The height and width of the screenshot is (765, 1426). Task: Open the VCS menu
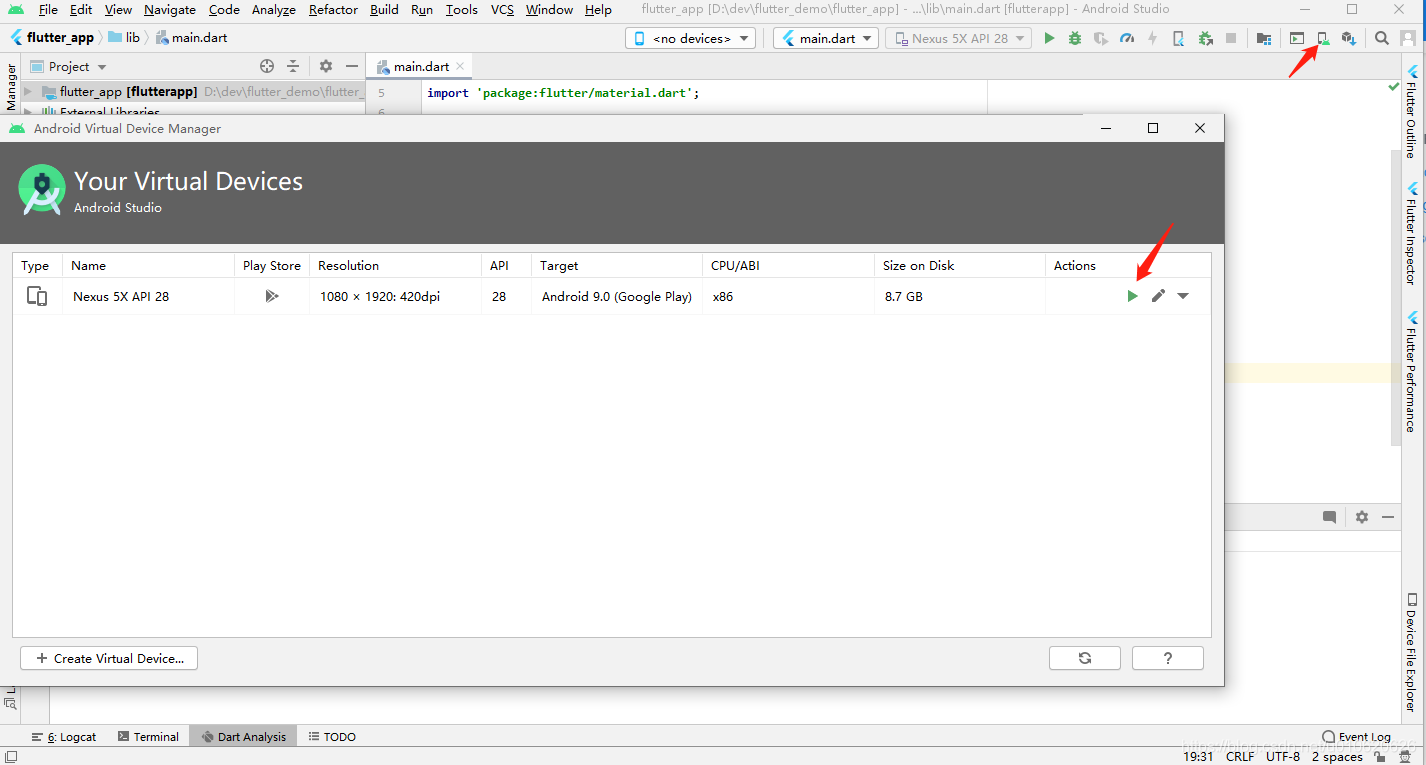502,9
